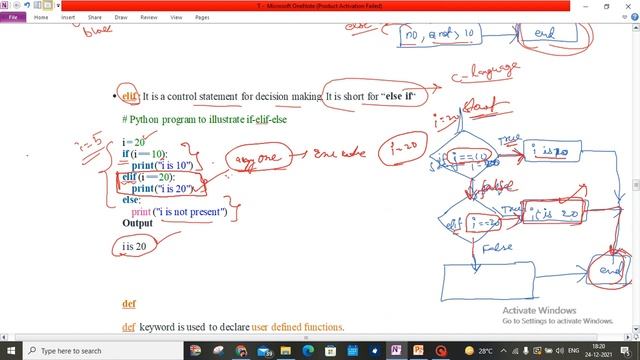Select the Review ribbon tab
This screenshot has height=360, width=640.
coord(149,17)
